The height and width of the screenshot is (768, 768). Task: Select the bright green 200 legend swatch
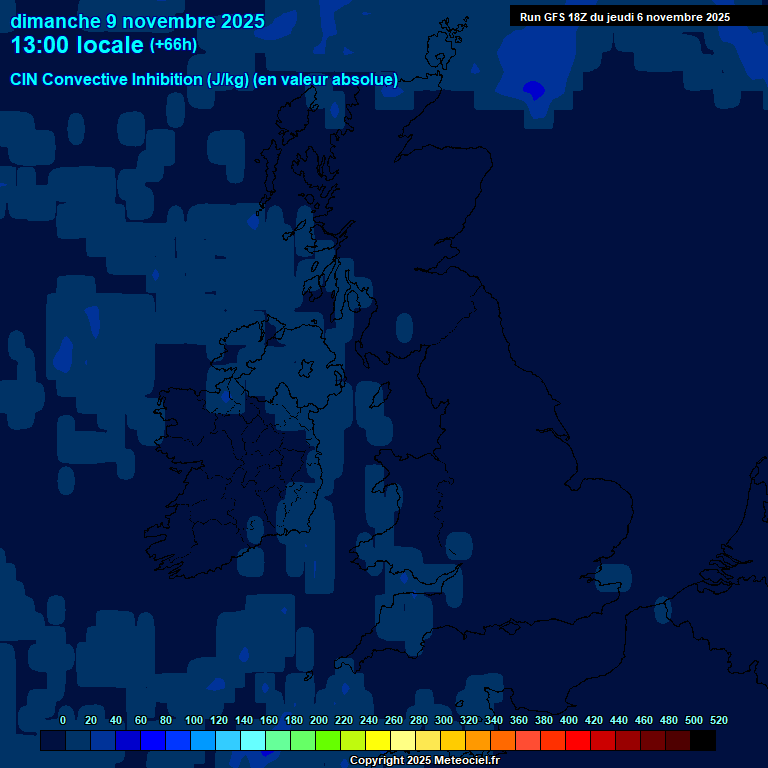click(x=303, y=741)
